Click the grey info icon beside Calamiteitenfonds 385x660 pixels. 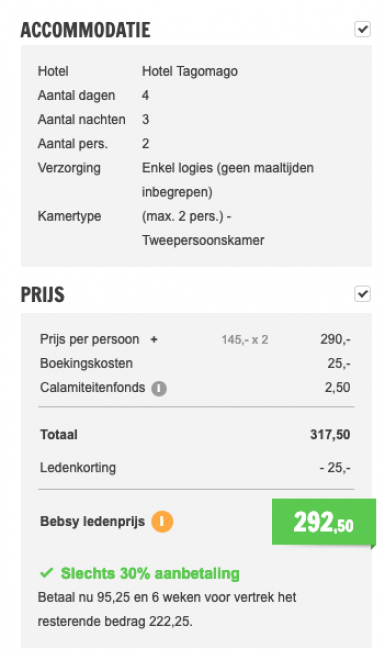pos(159,388)
